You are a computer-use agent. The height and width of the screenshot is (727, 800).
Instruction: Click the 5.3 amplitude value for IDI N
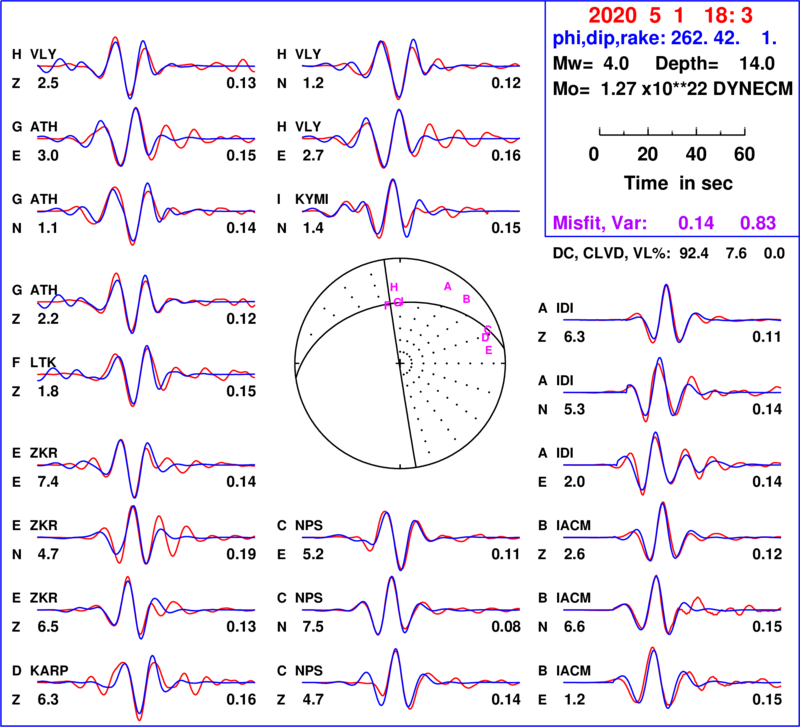tap(574, 409)
